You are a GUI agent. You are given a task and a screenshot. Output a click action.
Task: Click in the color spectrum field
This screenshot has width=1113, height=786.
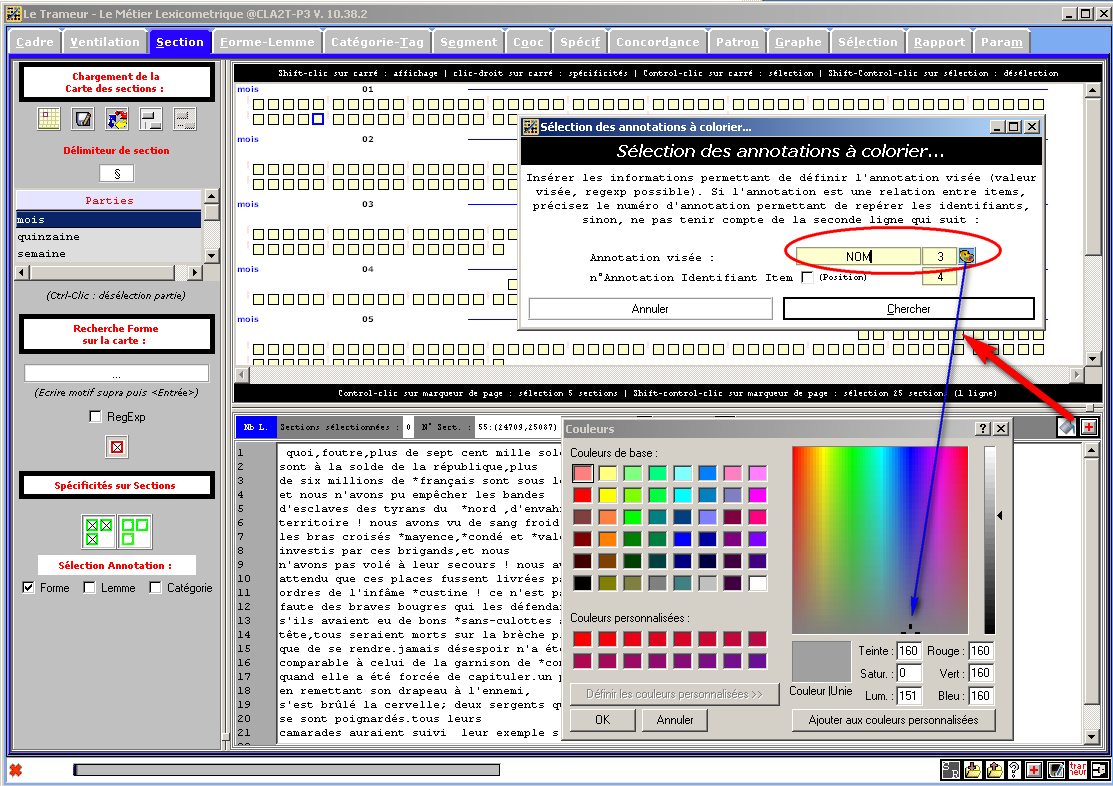[880, 540]
